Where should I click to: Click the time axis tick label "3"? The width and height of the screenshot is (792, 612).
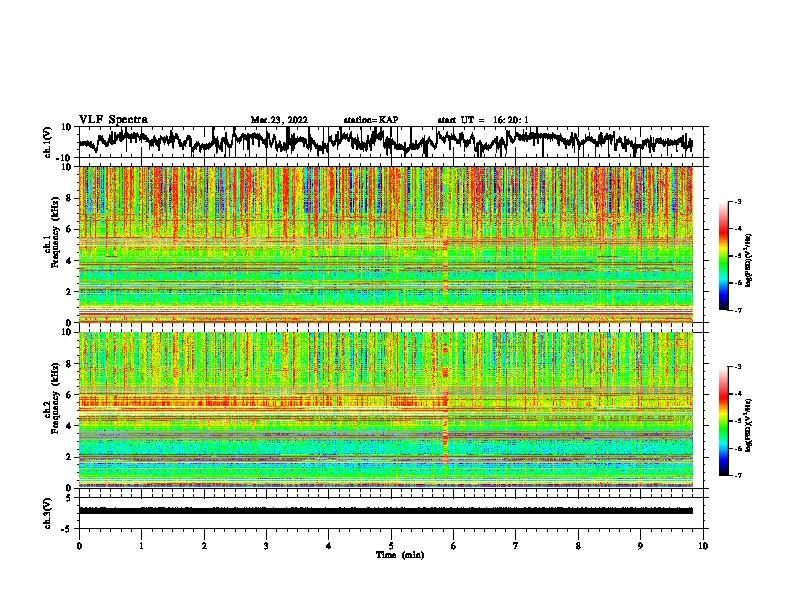tap(266, 546)
